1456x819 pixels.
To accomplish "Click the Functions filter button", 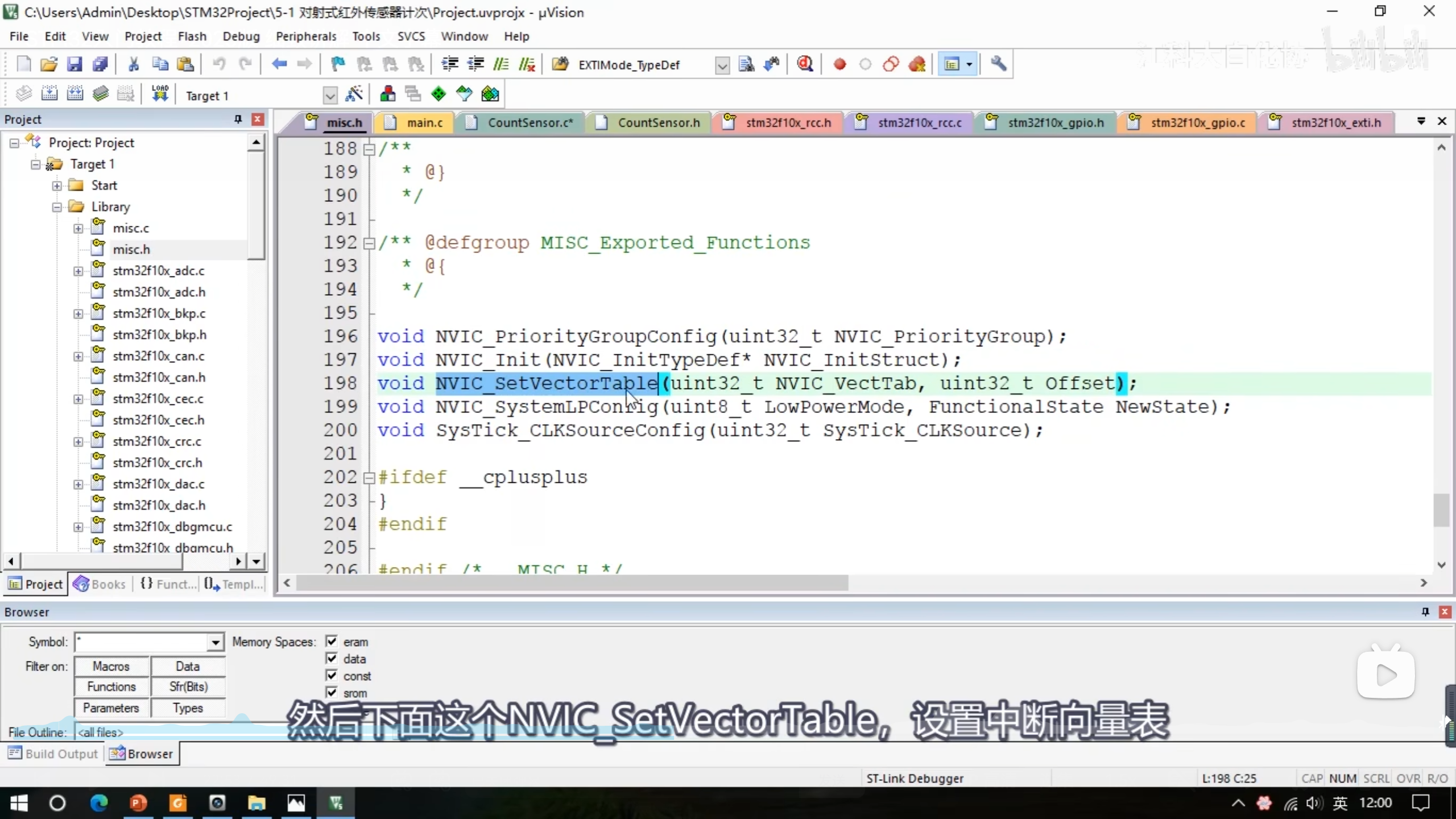I will coord(111,687).
